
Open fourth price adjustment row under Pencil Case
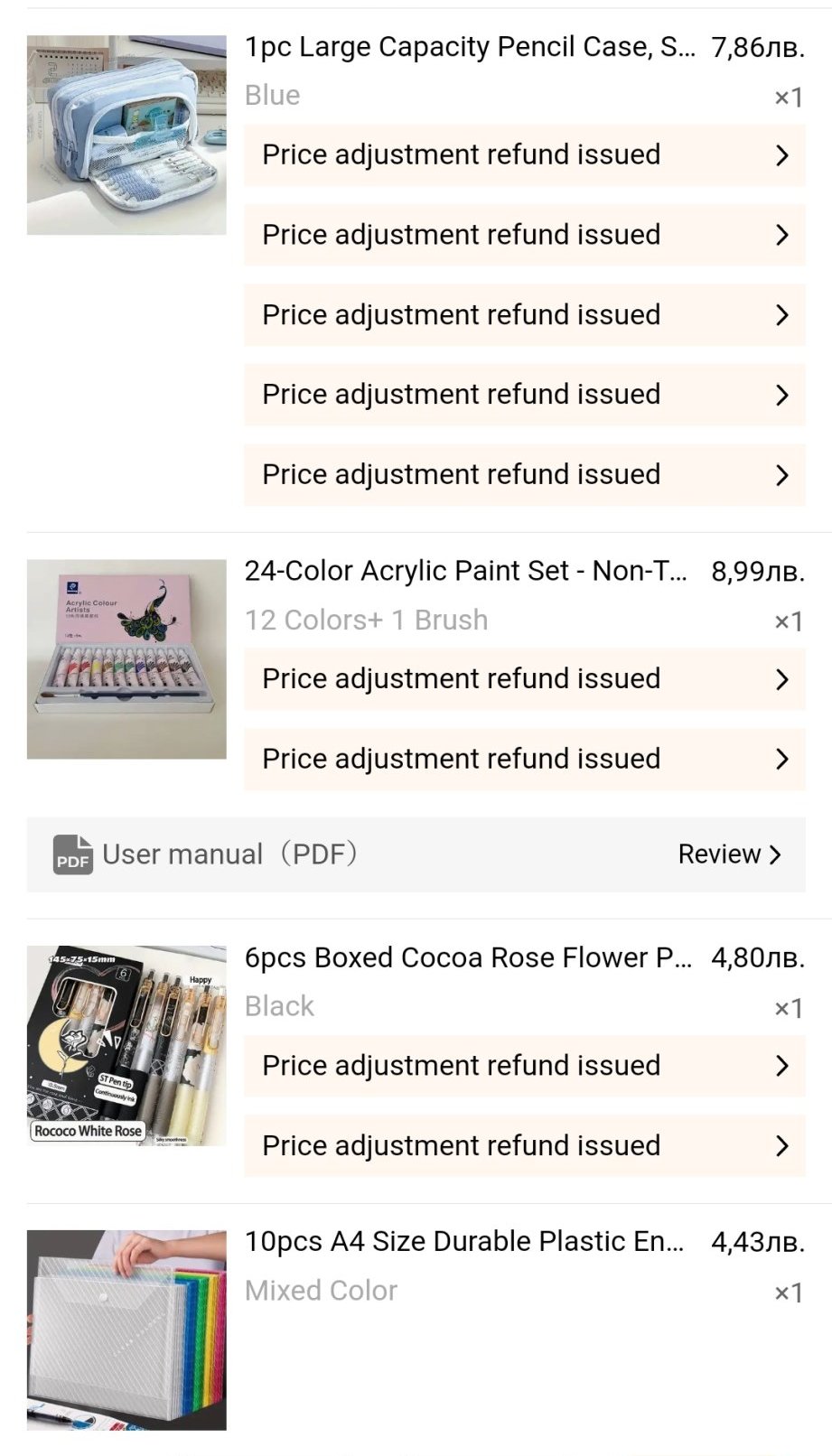pos(461,395)
